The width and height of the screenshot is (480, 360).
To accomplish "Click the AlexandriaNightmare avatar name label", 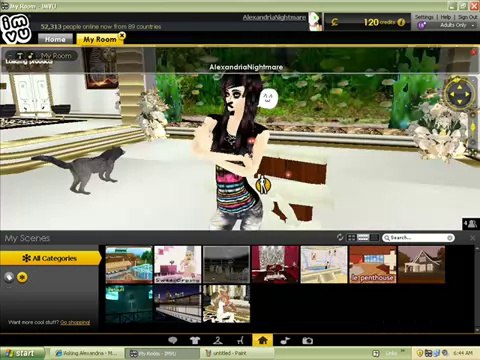I will tap(246, 67).
